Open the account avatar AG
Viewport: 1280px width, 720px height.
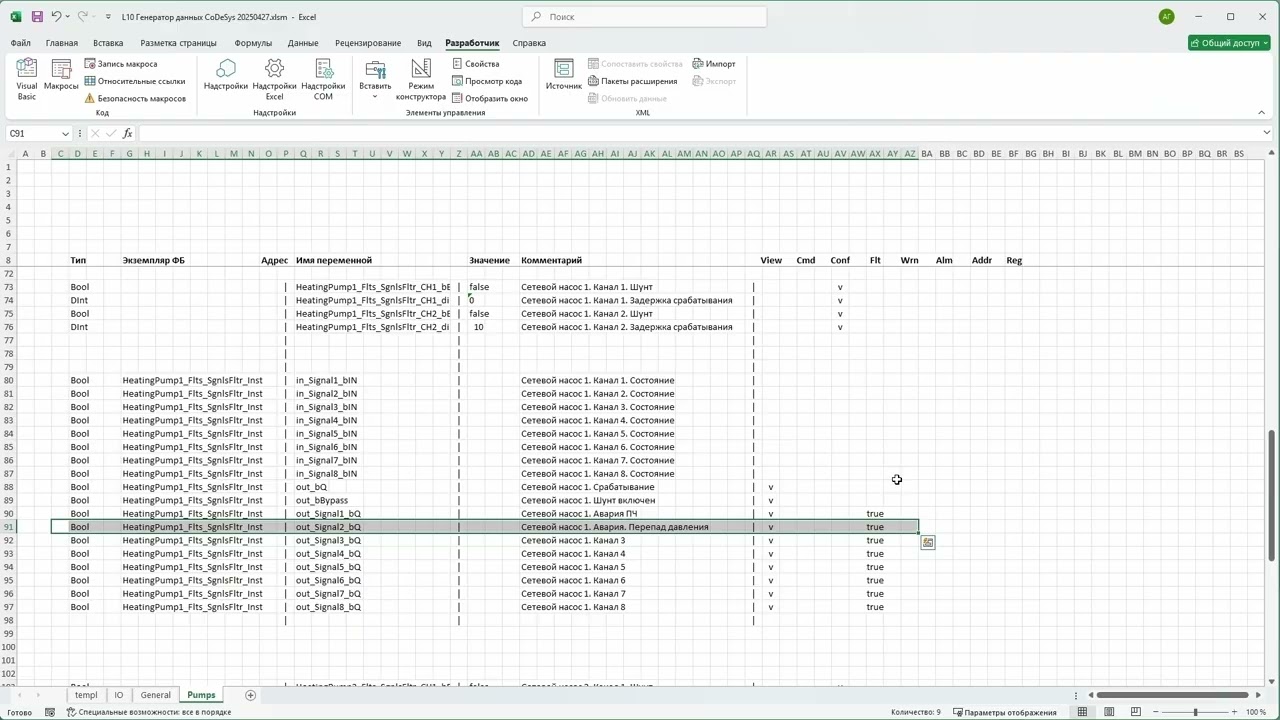(x=1166, y=17)
